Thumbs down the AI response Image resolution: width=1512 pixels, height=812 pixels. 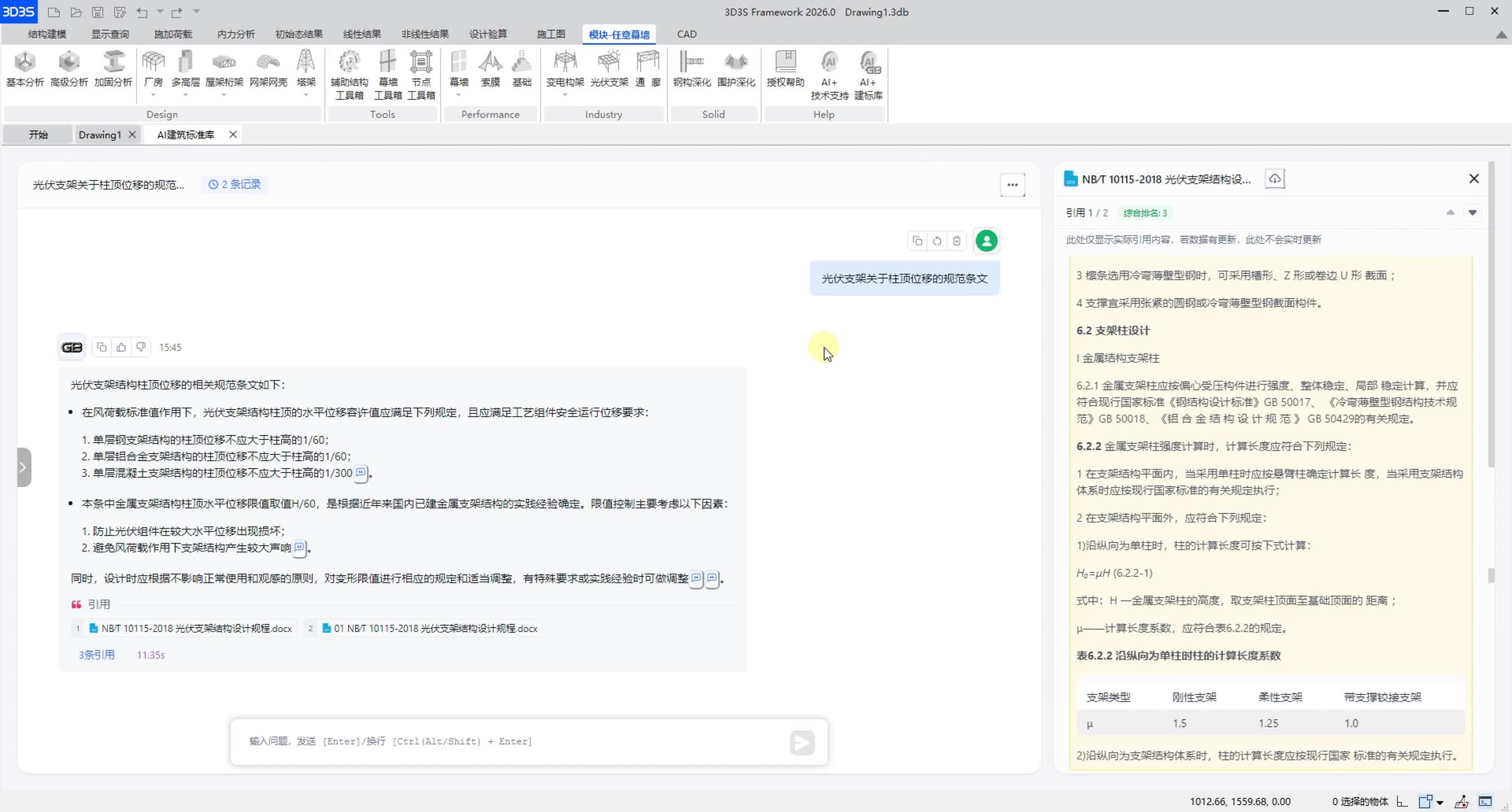[x=141, y=347]
